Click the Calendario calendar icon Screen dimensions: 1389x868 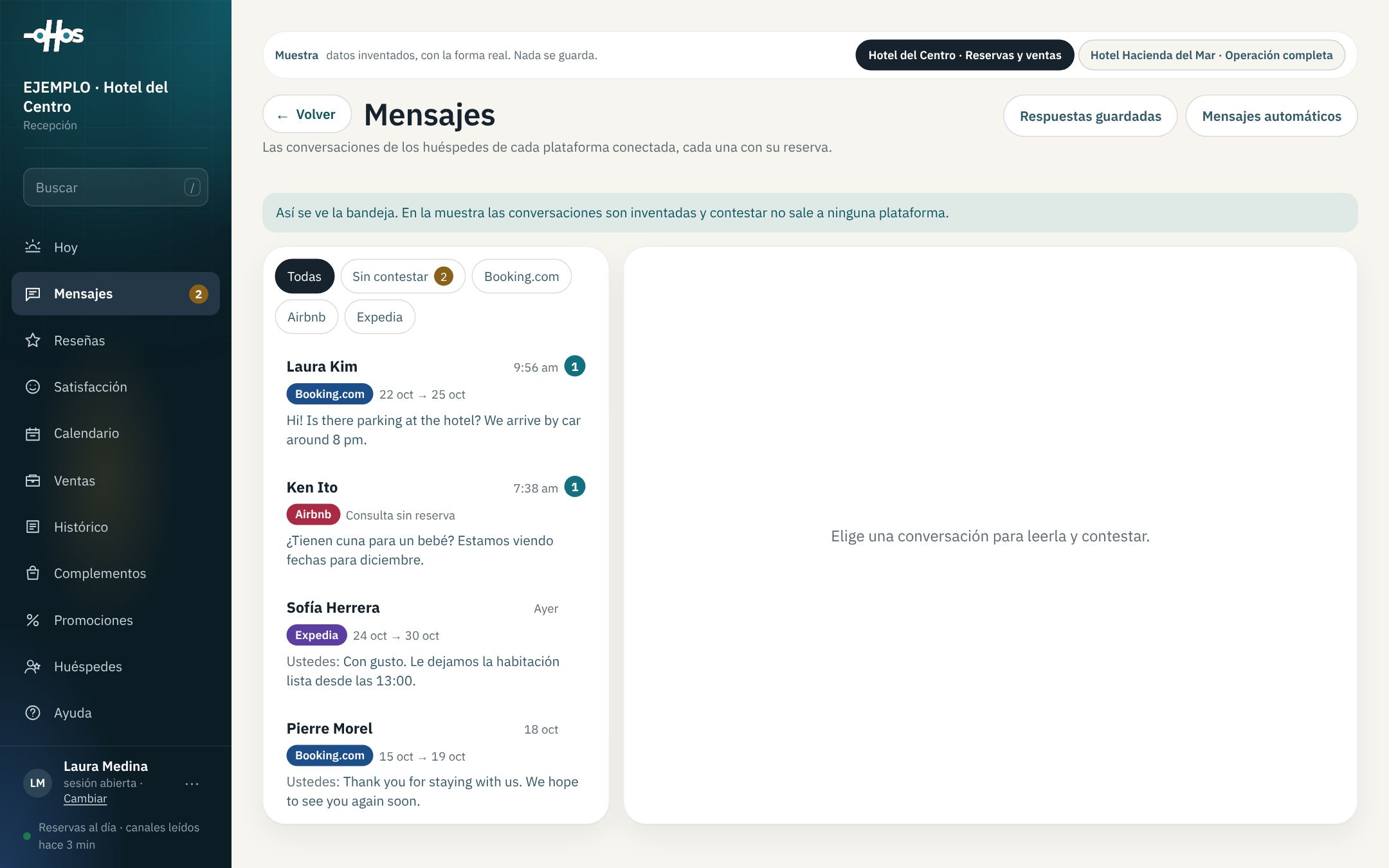[33, 433]
